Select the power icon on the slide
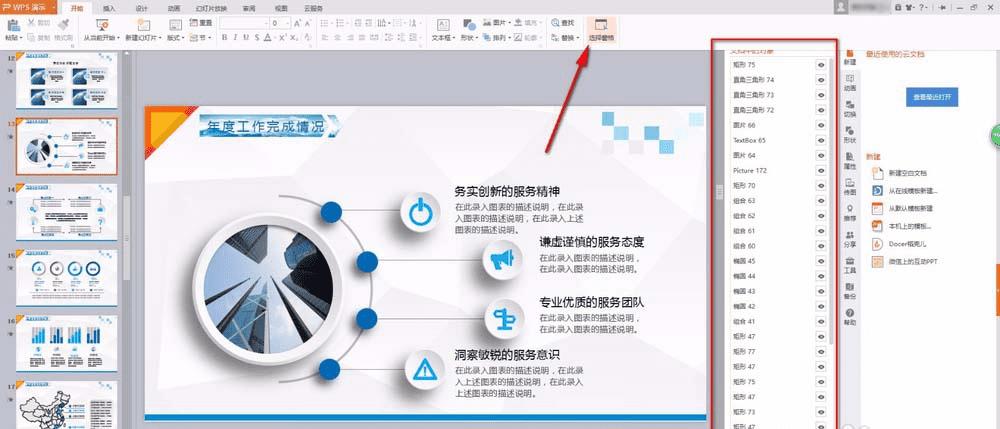The width and height of the screenshot is (1000, 429). click(420, 212)
